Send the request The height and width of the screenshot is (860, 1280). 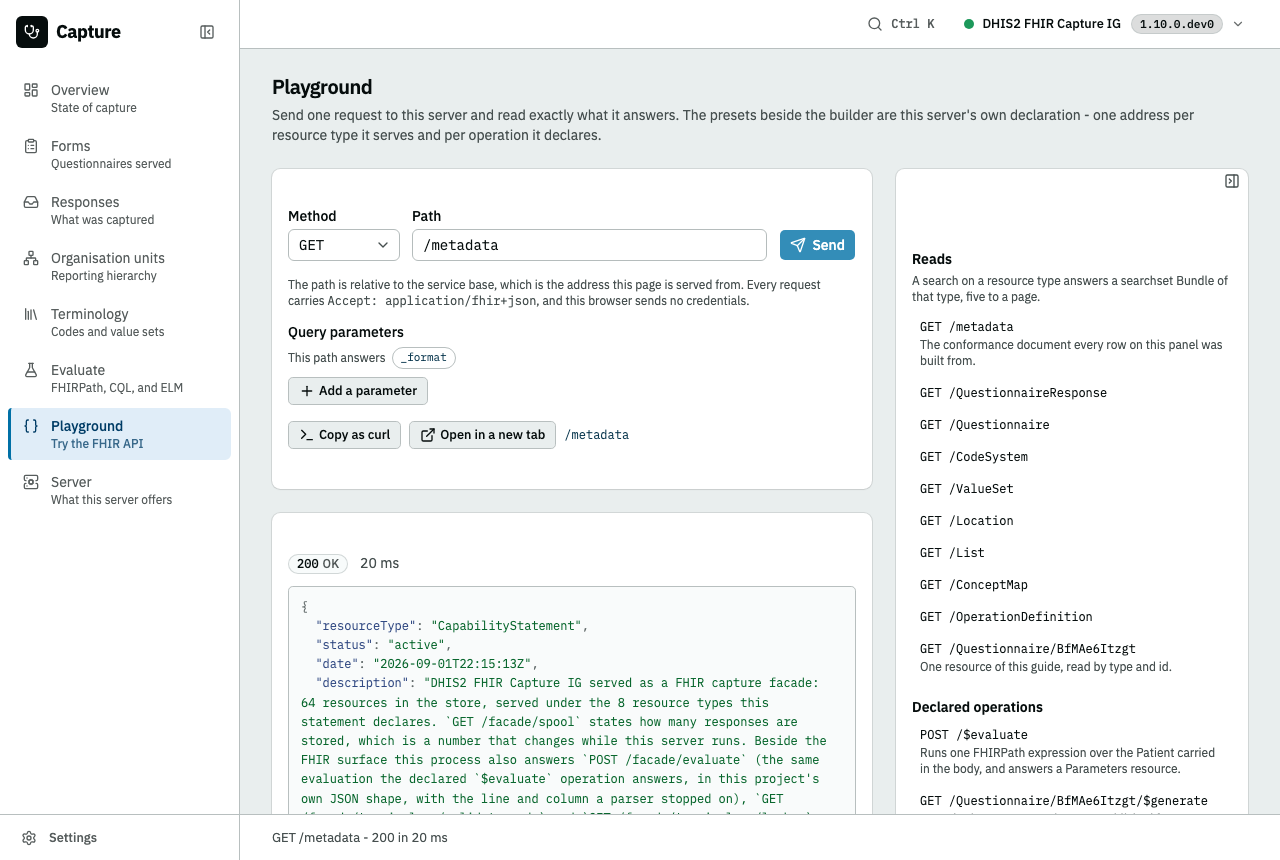(x=817, y=245)
